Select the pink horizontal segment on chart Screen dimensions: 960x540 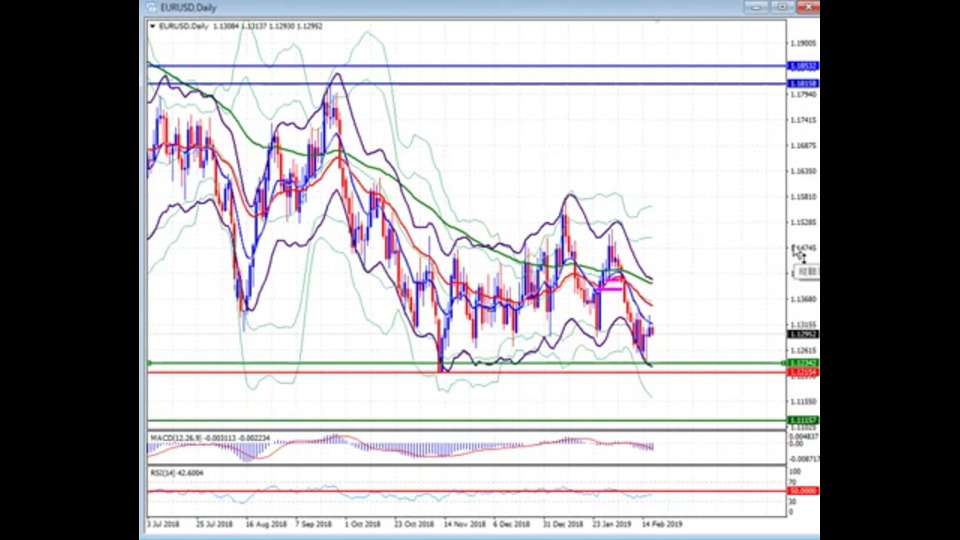[610, 288]
